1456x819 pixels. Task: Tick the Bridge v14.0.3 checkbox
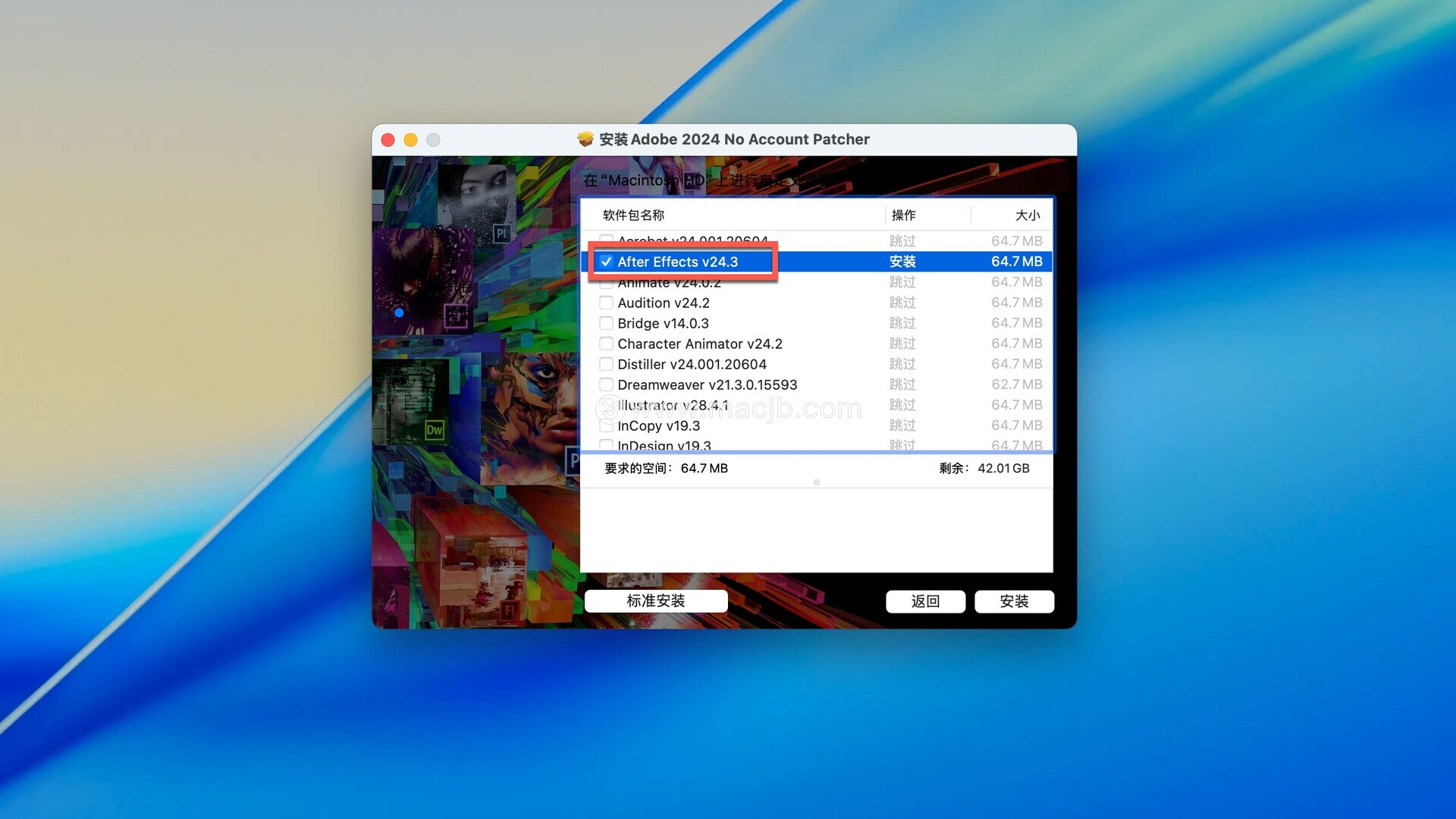pos(606,323)
